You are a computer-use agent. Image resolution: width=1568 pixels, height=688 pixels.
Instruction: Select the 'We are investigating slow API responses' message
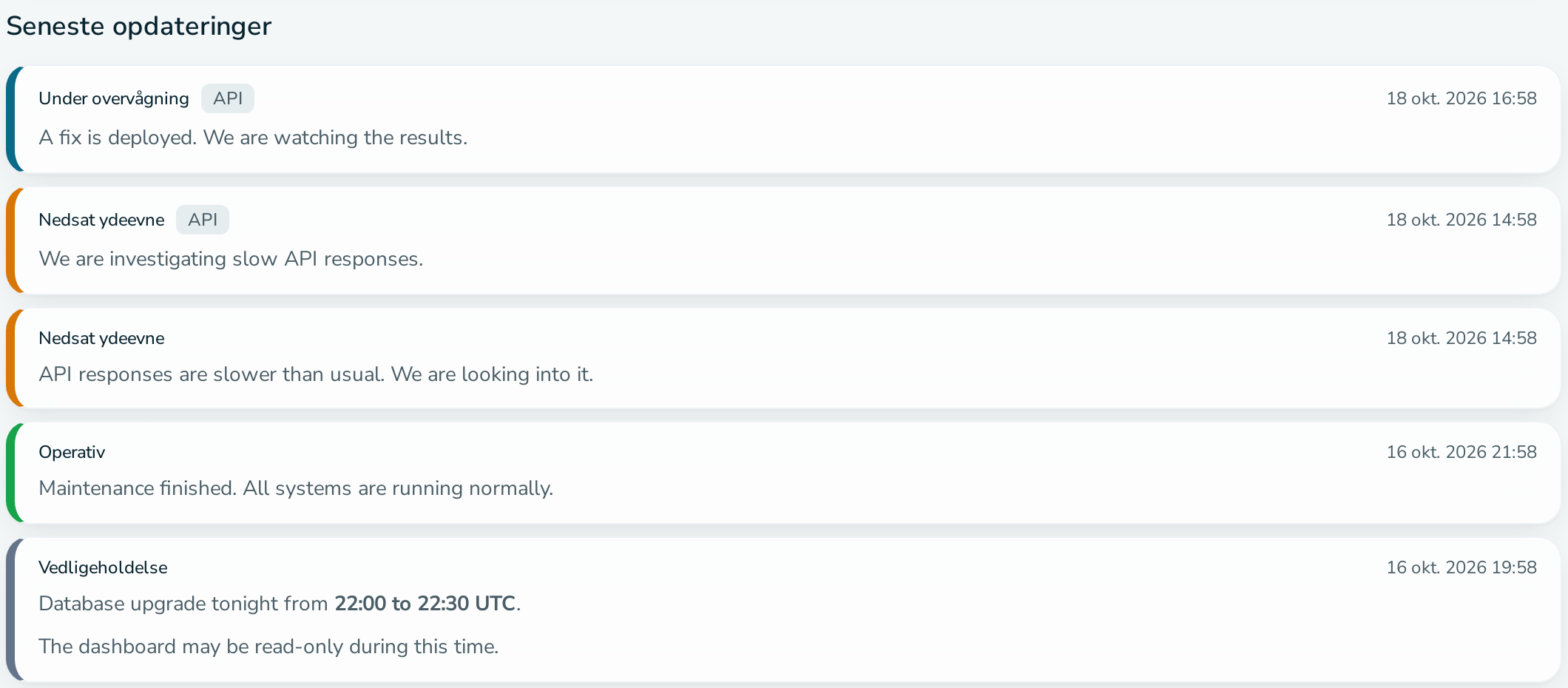231,259
